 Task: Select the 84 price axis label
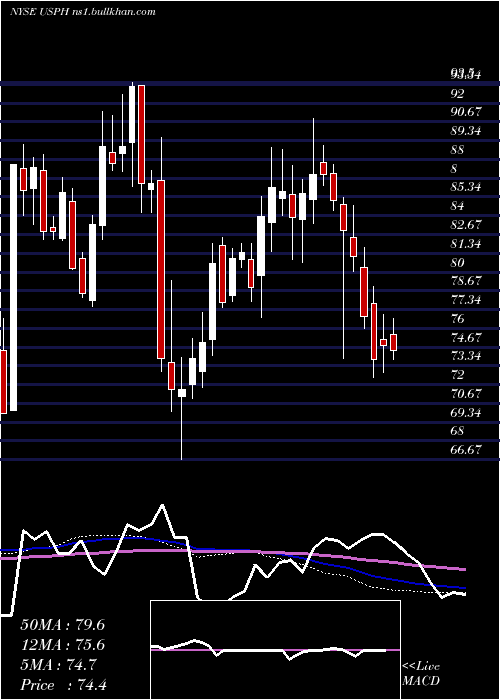tap(457, 206)
